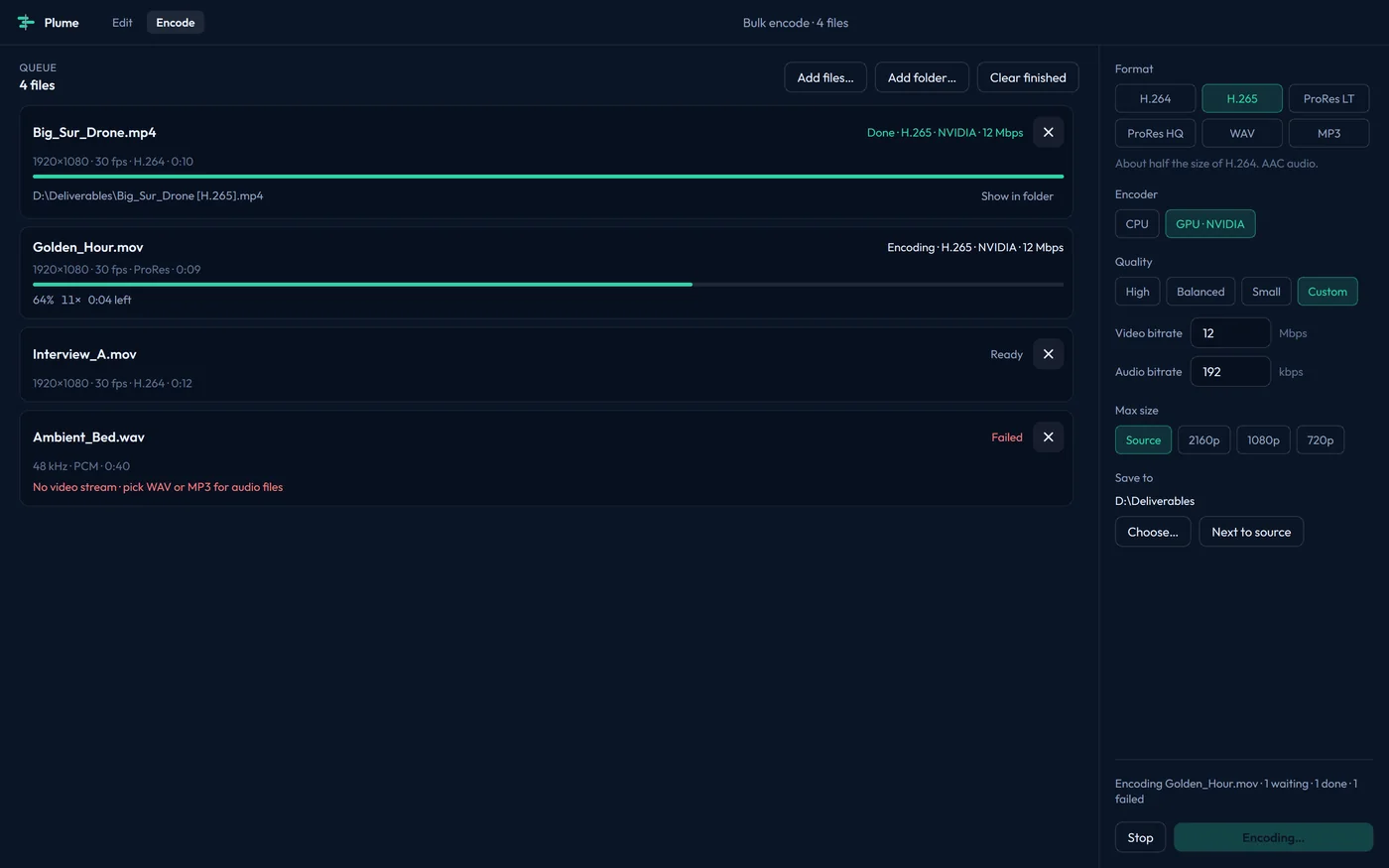
Task: Stop the current encoding job
Action: 1140,837
